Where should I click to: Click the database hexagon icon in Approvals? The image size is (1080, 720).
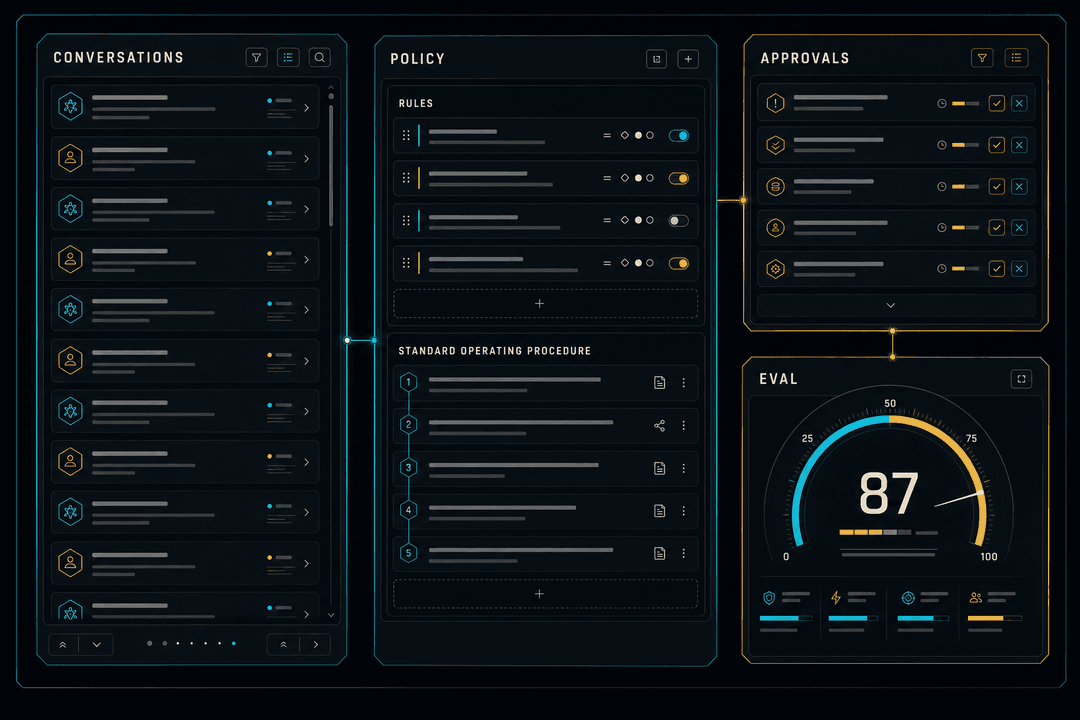[776, 186]
